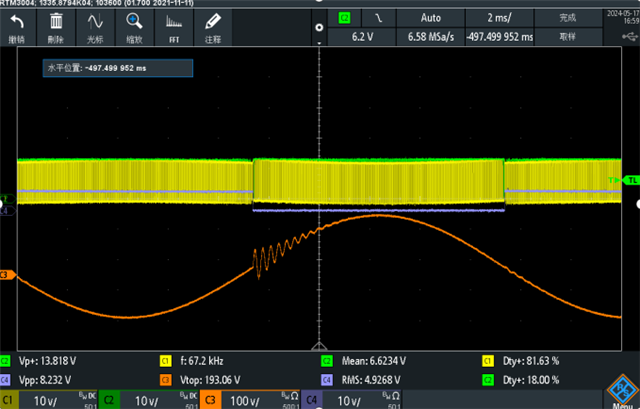Select the Mean: 6.6234 V measurement
Viewport: 640px width, 409px height.
click(x=373, y=361)
